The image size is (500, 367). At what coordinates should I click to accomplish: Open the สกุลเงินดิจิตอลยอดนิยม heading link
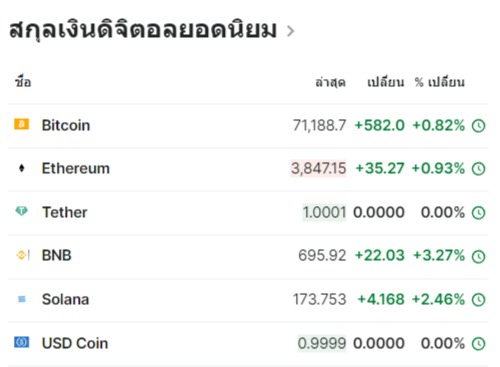coord(143,29)
